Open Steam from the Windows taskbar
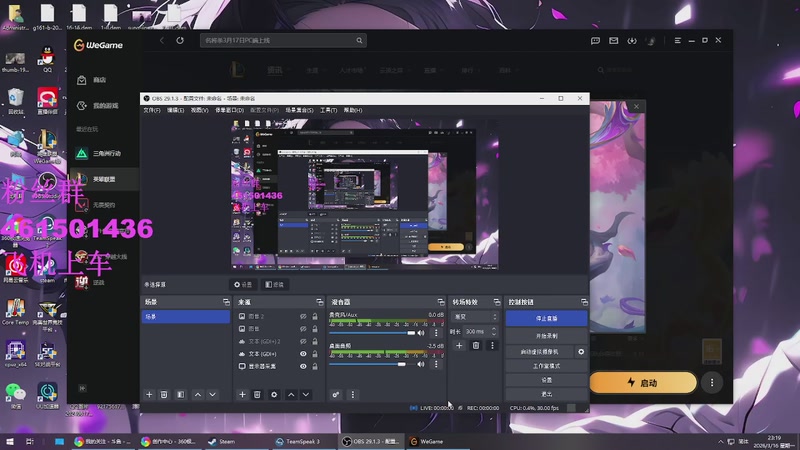Screen dimensions: 800x450 tap(222, 441)
